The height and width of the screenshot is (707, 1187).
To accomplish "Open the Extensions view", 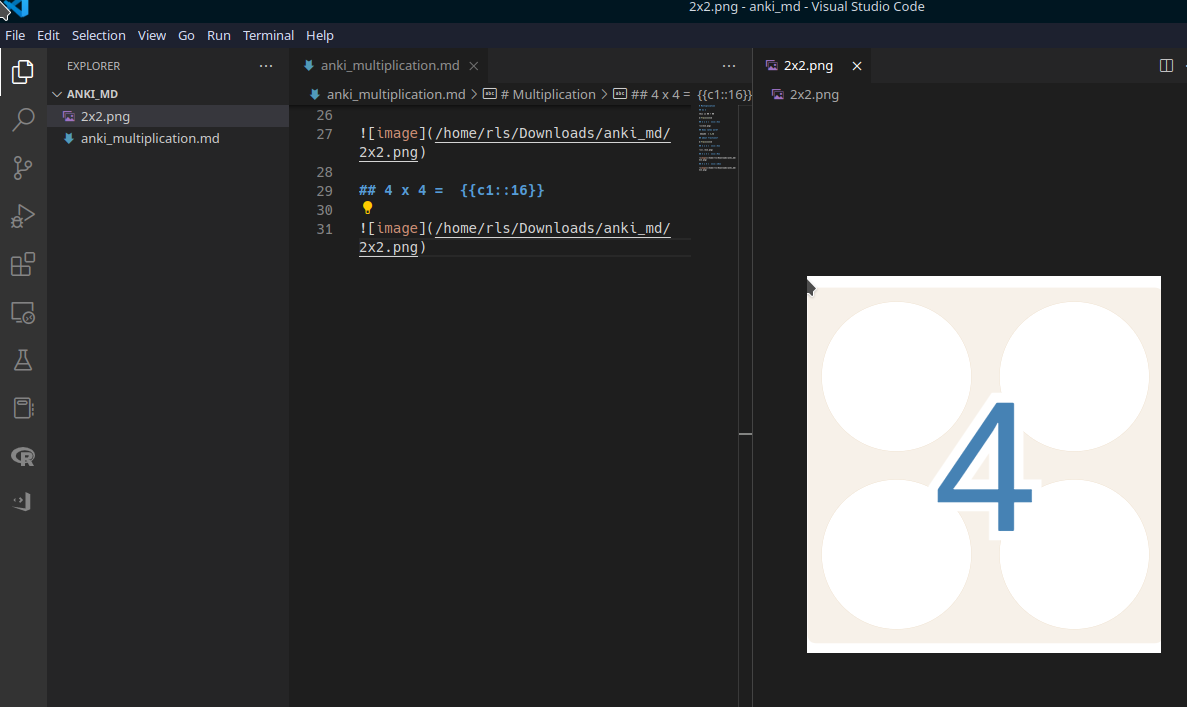I will (x=23, y=265).
